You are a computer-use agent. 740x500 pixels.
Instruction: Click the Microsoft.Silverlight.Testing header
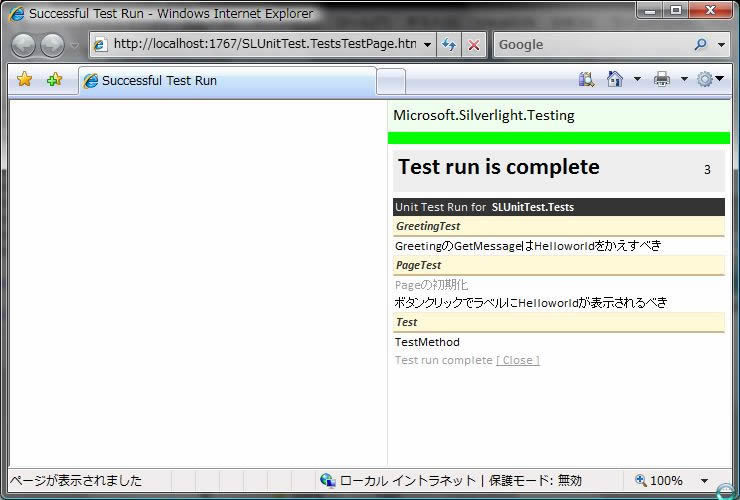pos(484,115)
